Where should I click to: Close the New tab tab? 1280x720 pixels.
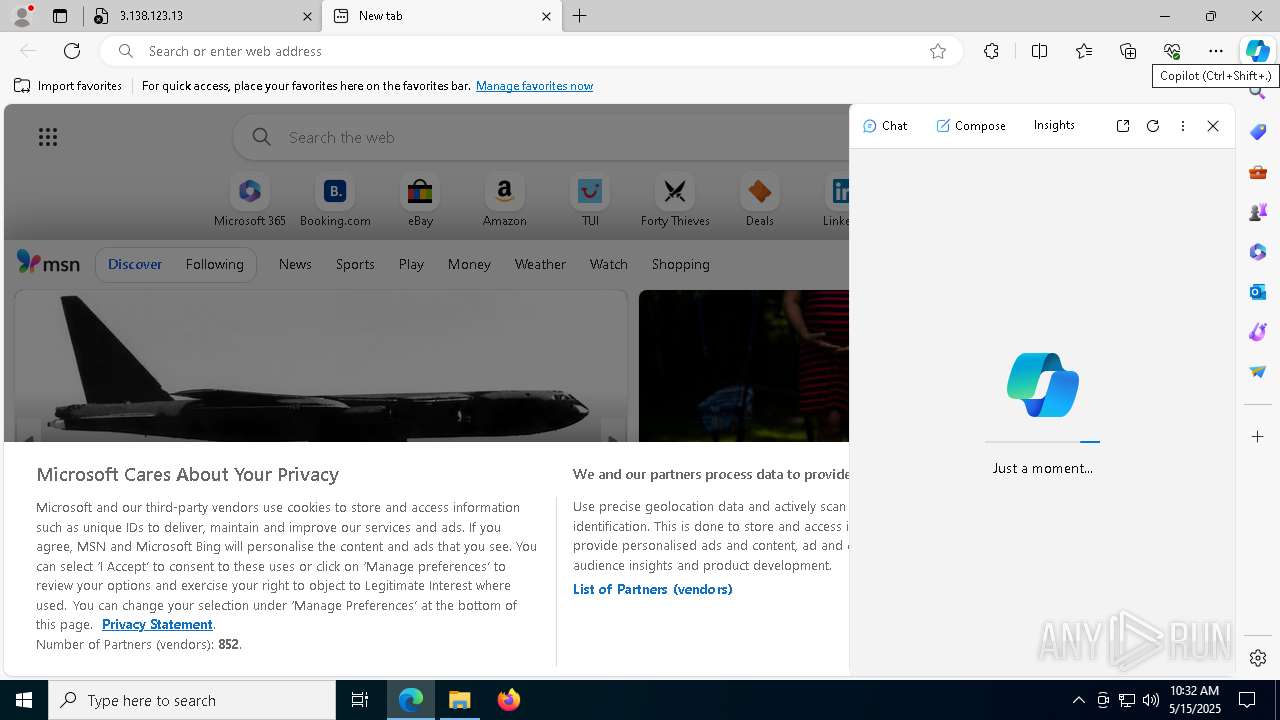(x=546, y=16)
